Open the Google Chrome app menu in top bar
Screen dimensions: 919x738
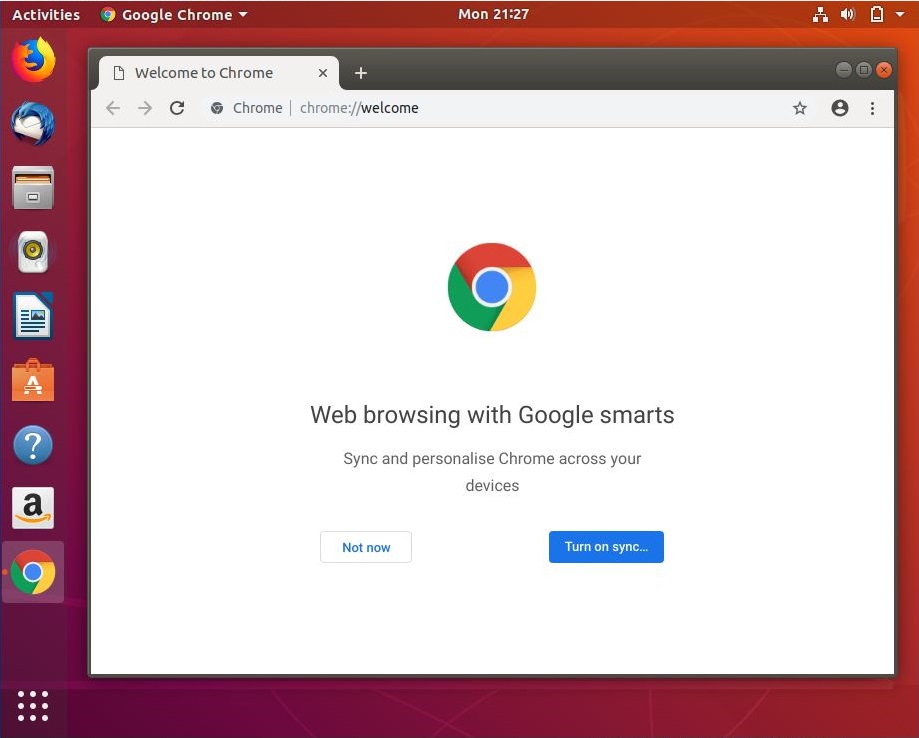tap(174, 15)
